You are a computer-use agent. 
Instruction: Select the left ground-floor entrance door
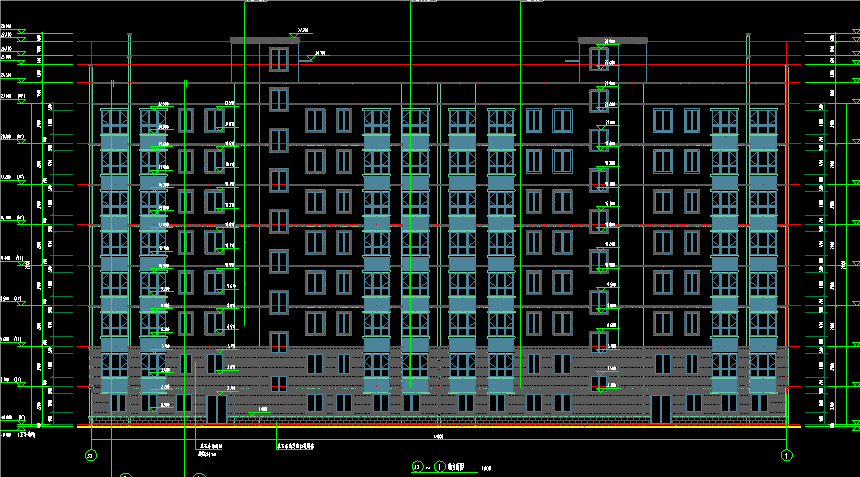point(217,410)
